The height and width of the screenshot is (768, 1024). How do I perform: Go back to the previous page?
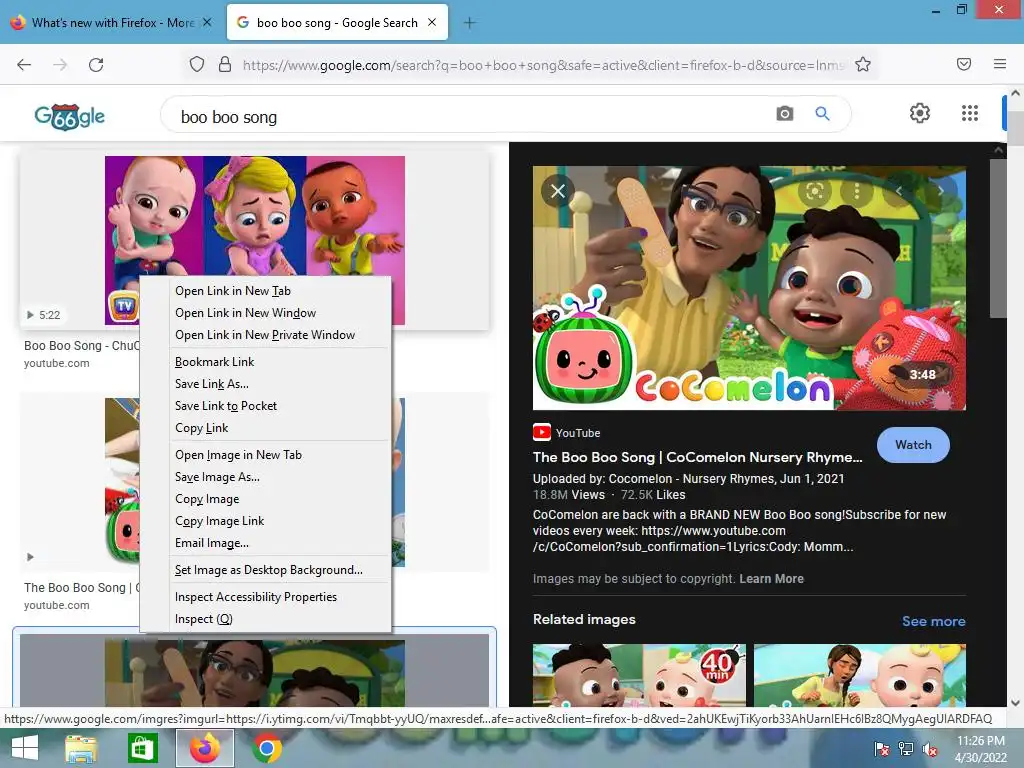coord(24,65)
